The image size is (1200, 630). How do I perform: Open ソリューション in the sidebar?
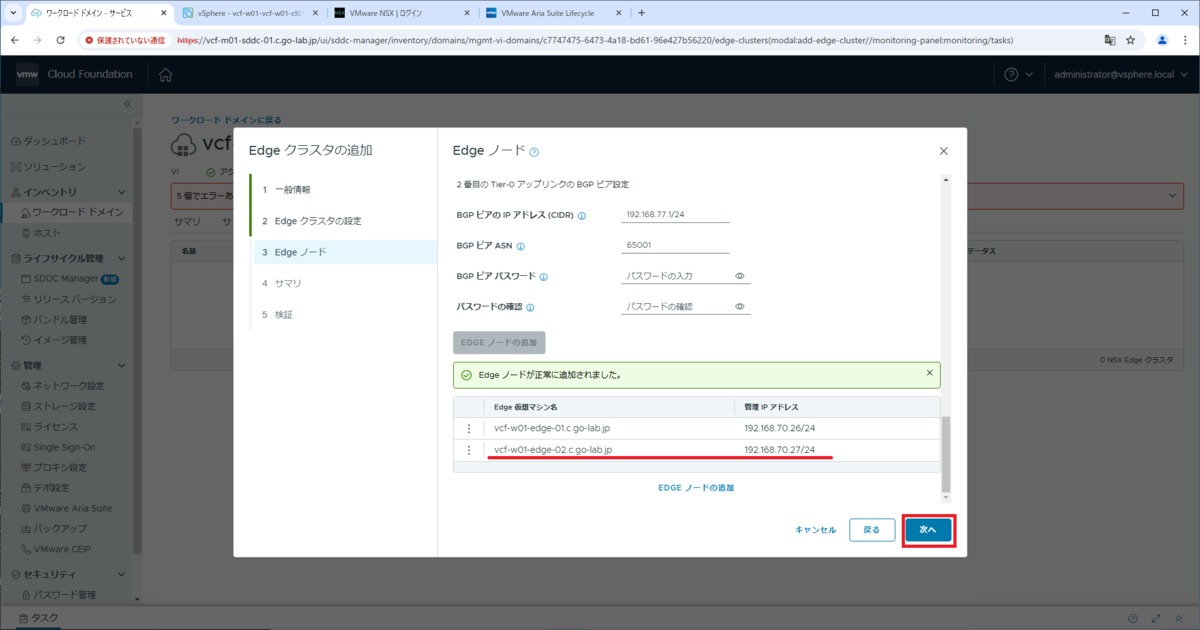pyautogui.click(x=55, y=167)
